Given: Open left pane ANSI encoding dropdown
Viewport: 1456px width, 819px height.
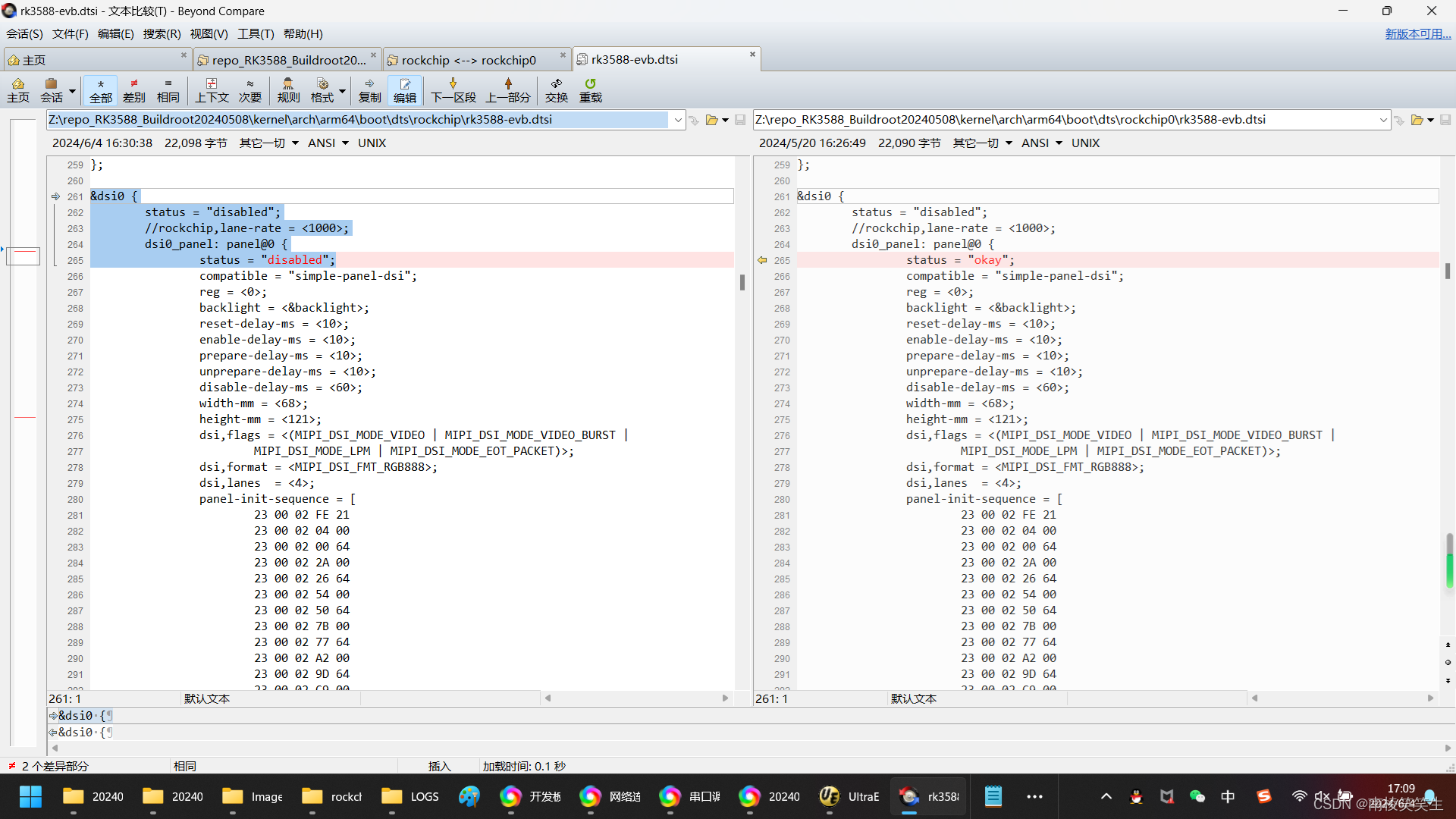Looking at the screenshot, I should pos(328,143).
